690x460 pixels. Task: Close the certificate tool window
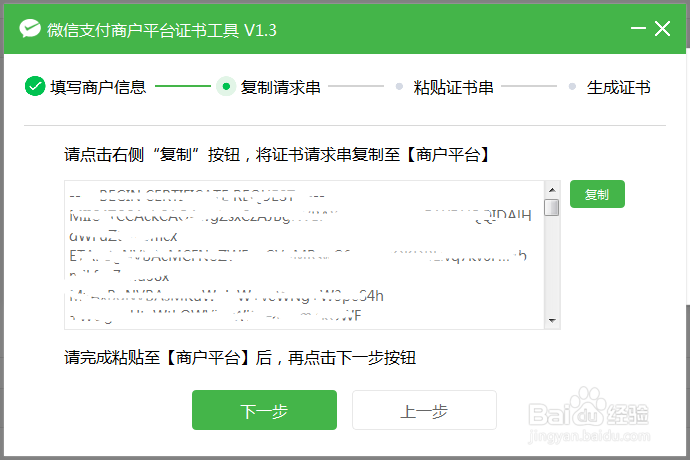pyautogui.click(x=662, y=29)
